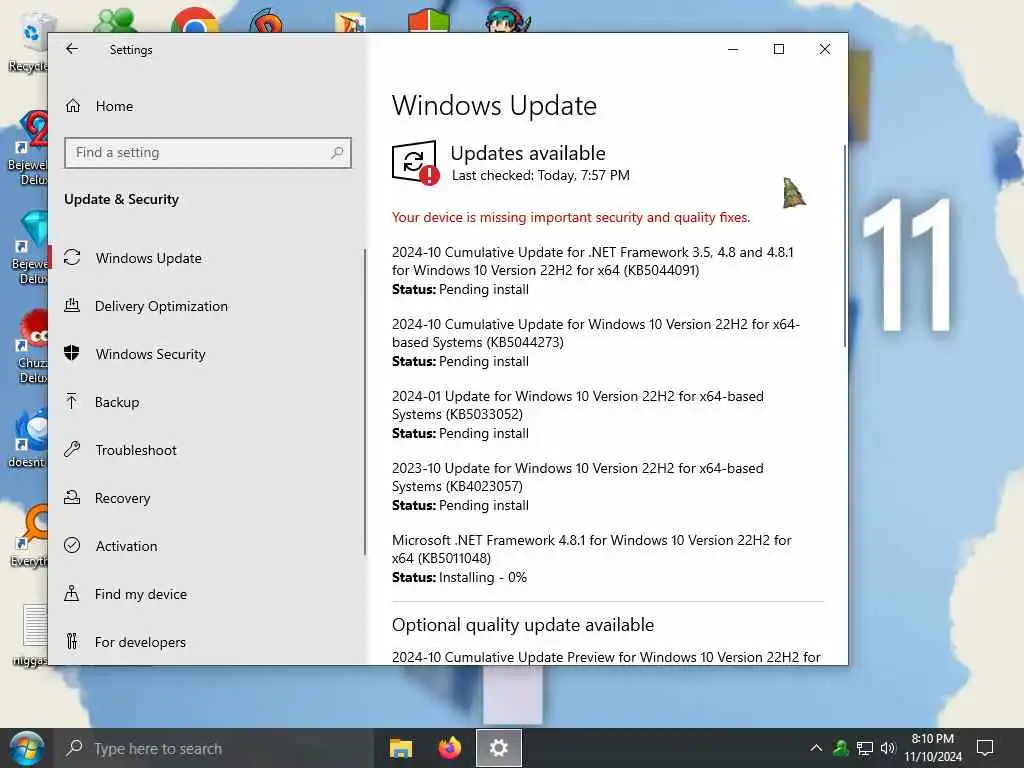Click the KB5033052 2024-01 Update entry

(577, 404)
